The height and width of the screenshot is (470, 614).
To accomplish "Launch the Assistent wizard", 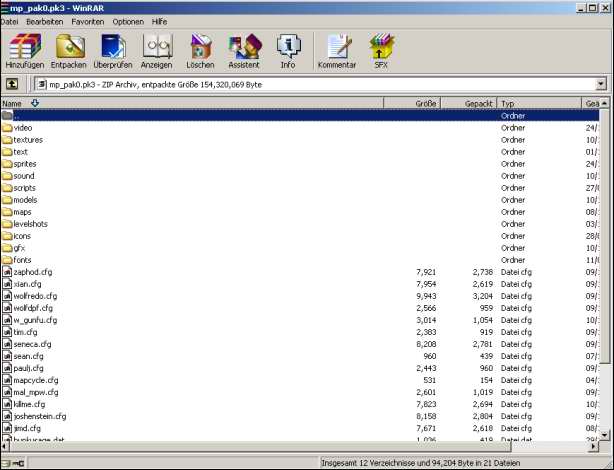I will (244, 51).
